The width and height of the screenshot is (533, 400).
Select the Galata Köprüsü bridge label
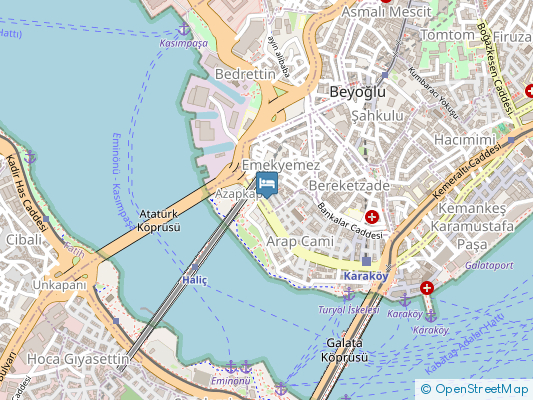point(344,350)
